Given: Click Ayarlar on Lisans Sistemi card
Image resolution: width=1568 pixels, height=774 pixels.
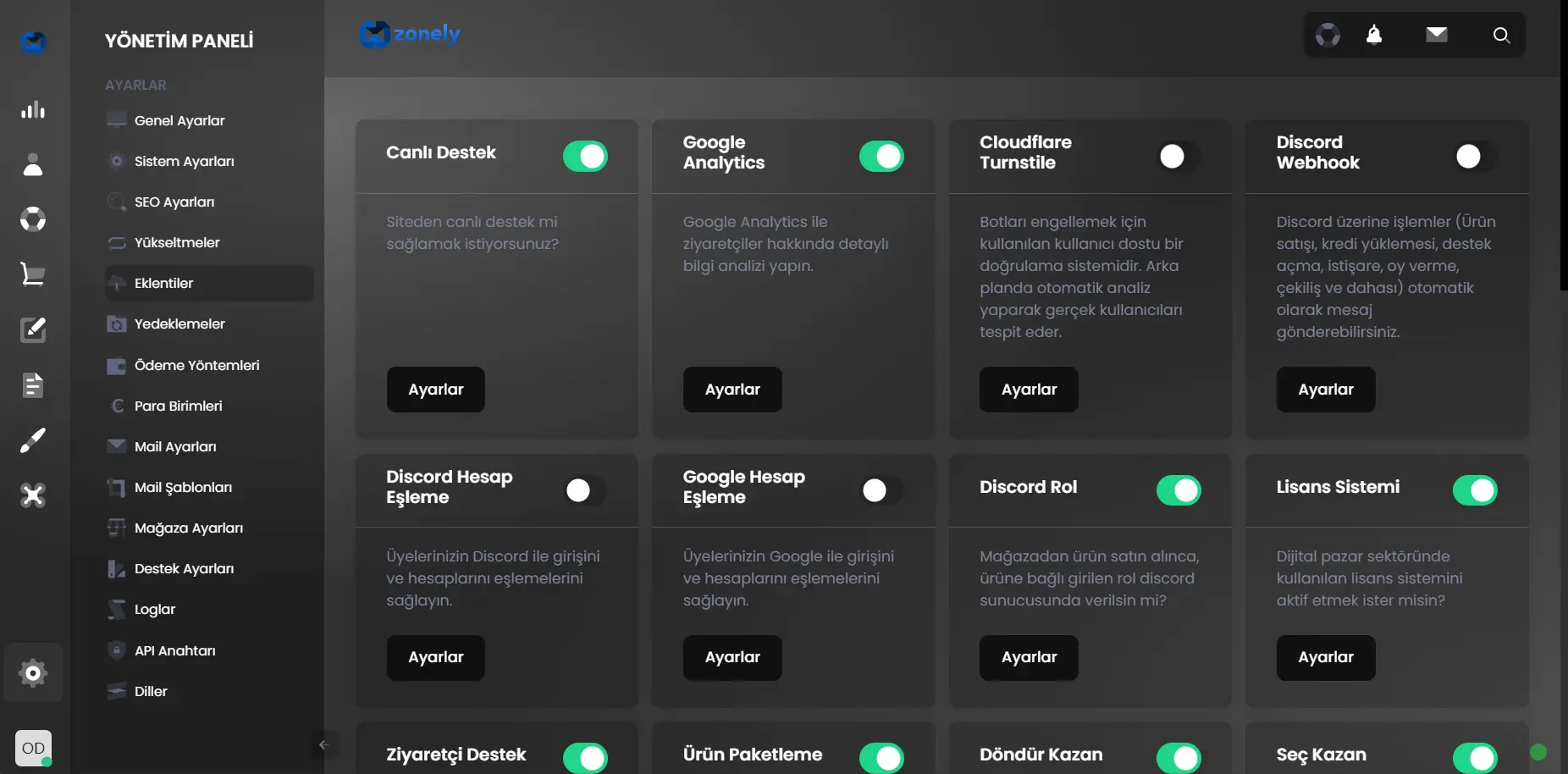Looking at the screenshot, I should point(1326,657).
